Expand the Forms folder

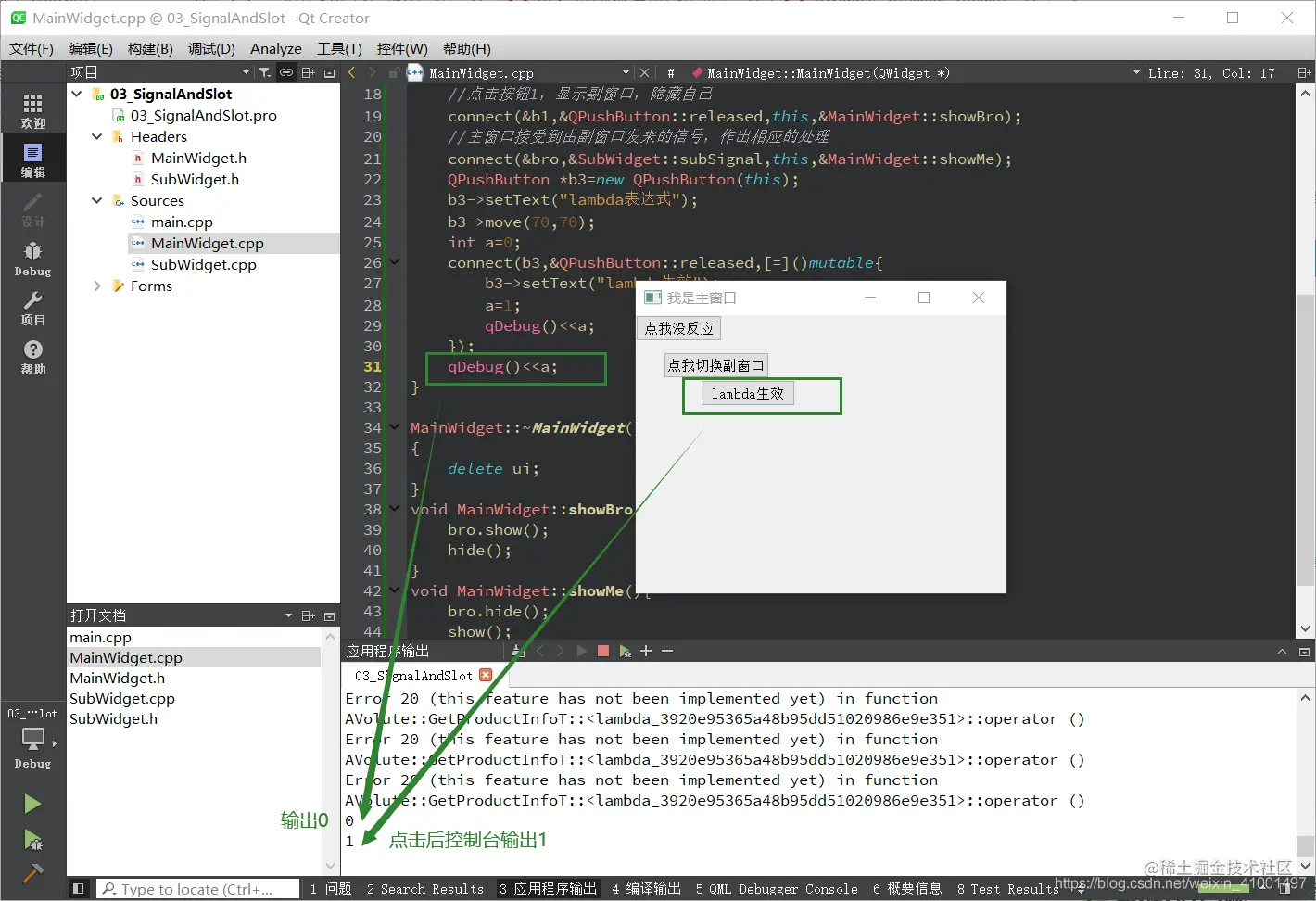[x=97, y=286]
